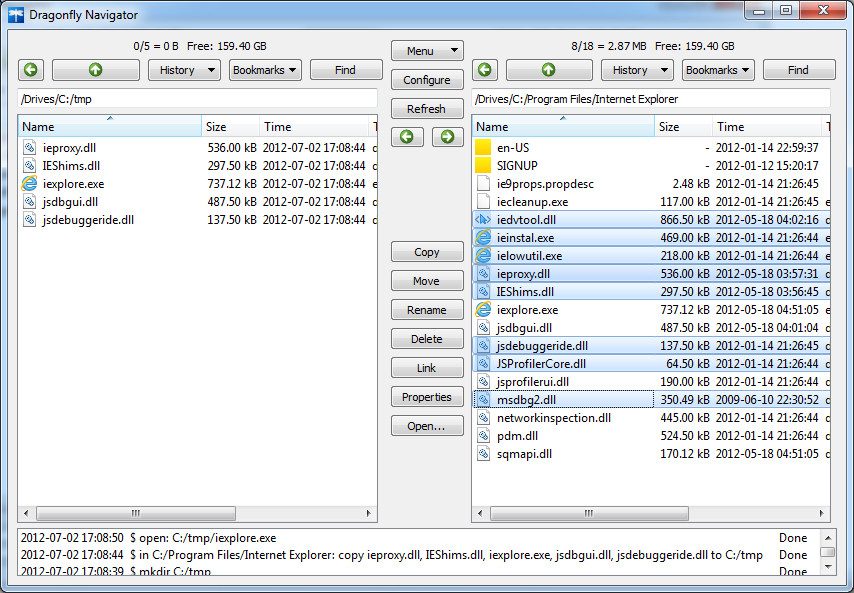Go back in the left panel
The image size is (854, 593).
(x=30, y=70)
